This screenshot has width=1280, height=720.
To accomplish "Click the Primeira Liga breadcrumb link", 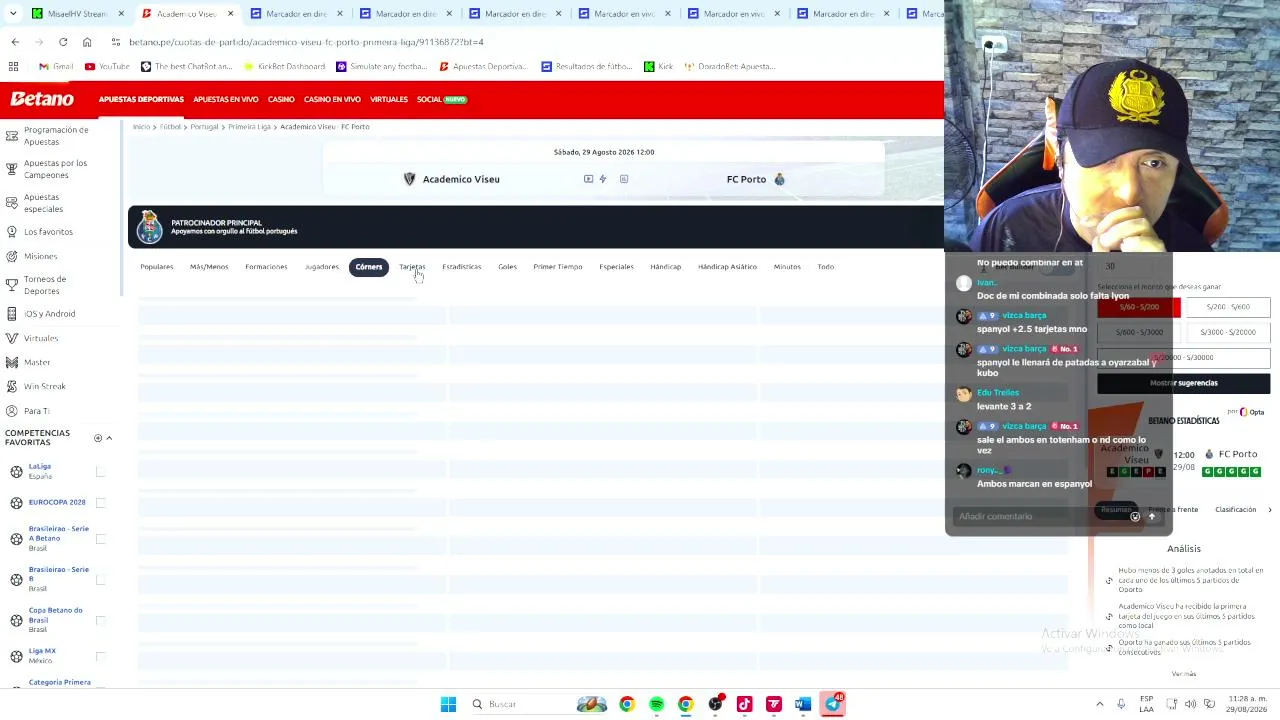I will [249, 127].
